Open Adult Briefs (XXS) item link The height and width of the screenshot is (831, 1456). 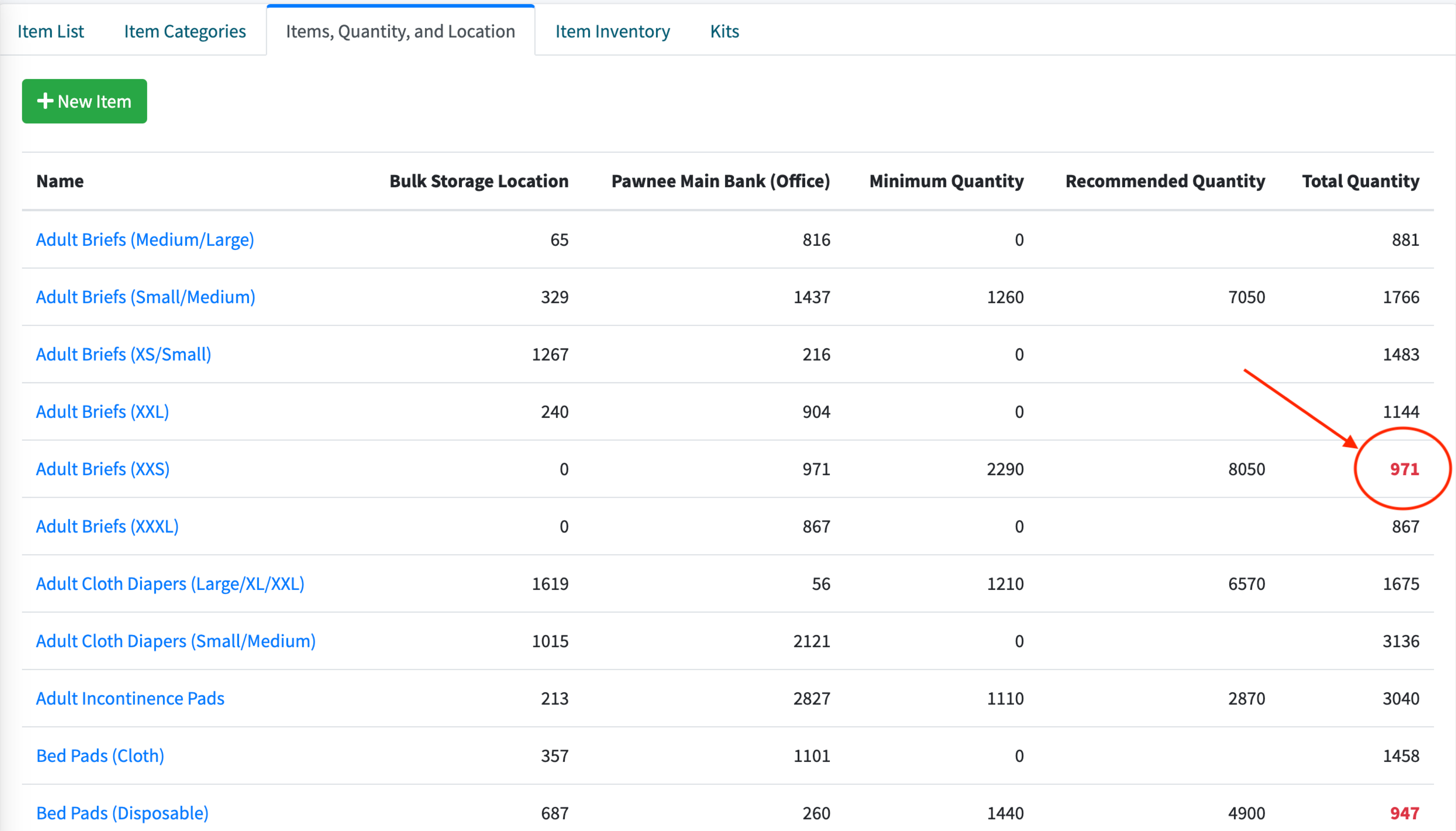pyautogui.click(x=103, y=469)
